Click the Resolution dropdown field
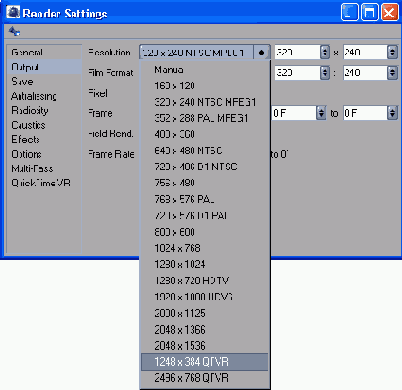 (196, 52)
